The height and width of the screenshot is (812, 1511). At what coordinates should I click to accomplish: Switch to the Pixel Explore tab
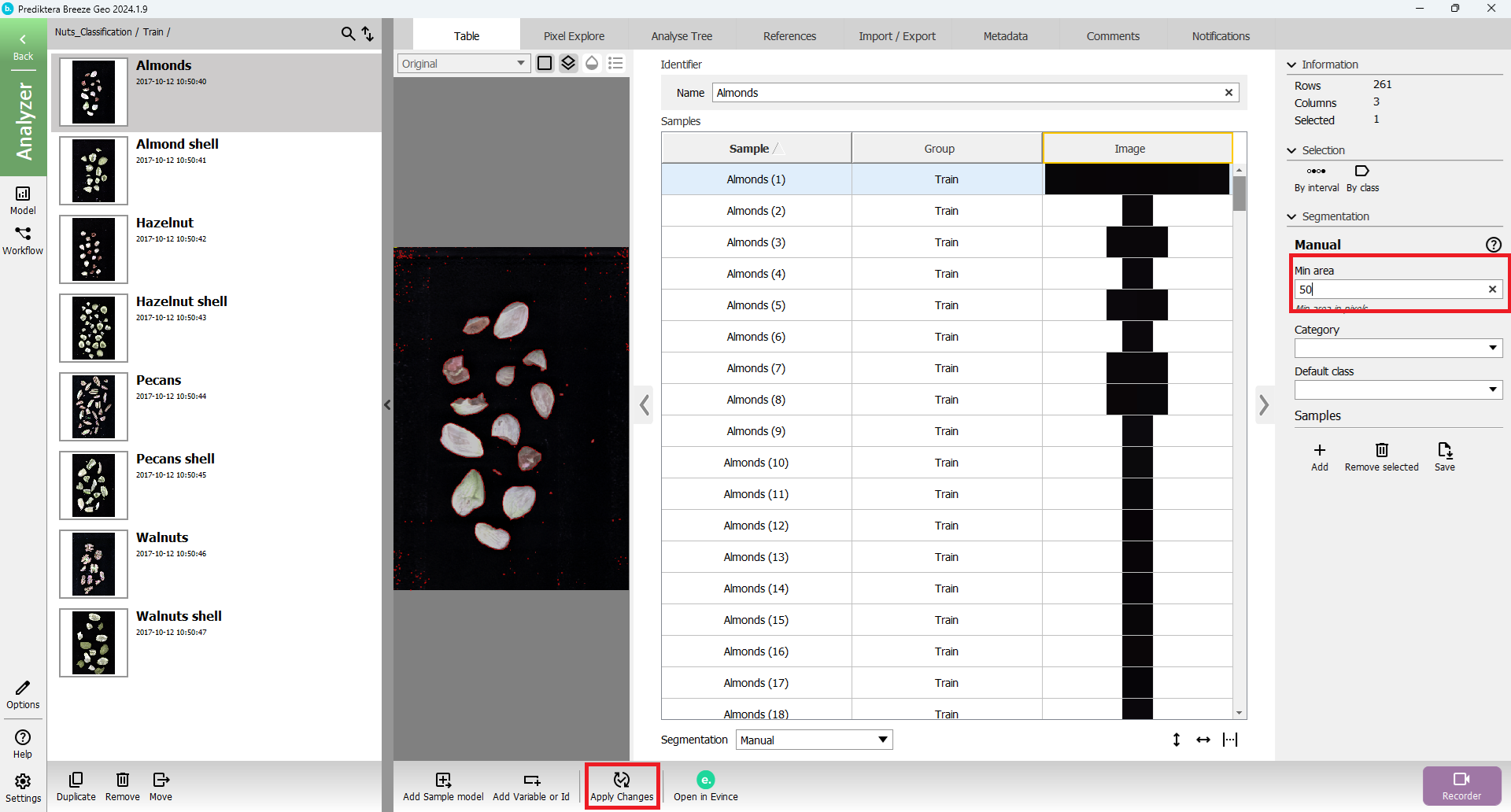(x=574, y=36)
